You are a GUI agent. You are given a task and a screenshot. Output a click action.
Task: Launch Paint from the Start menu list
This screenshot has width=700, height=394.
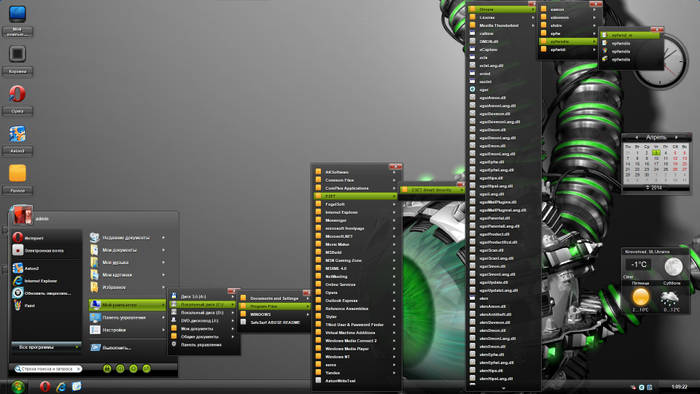point(30,306)
